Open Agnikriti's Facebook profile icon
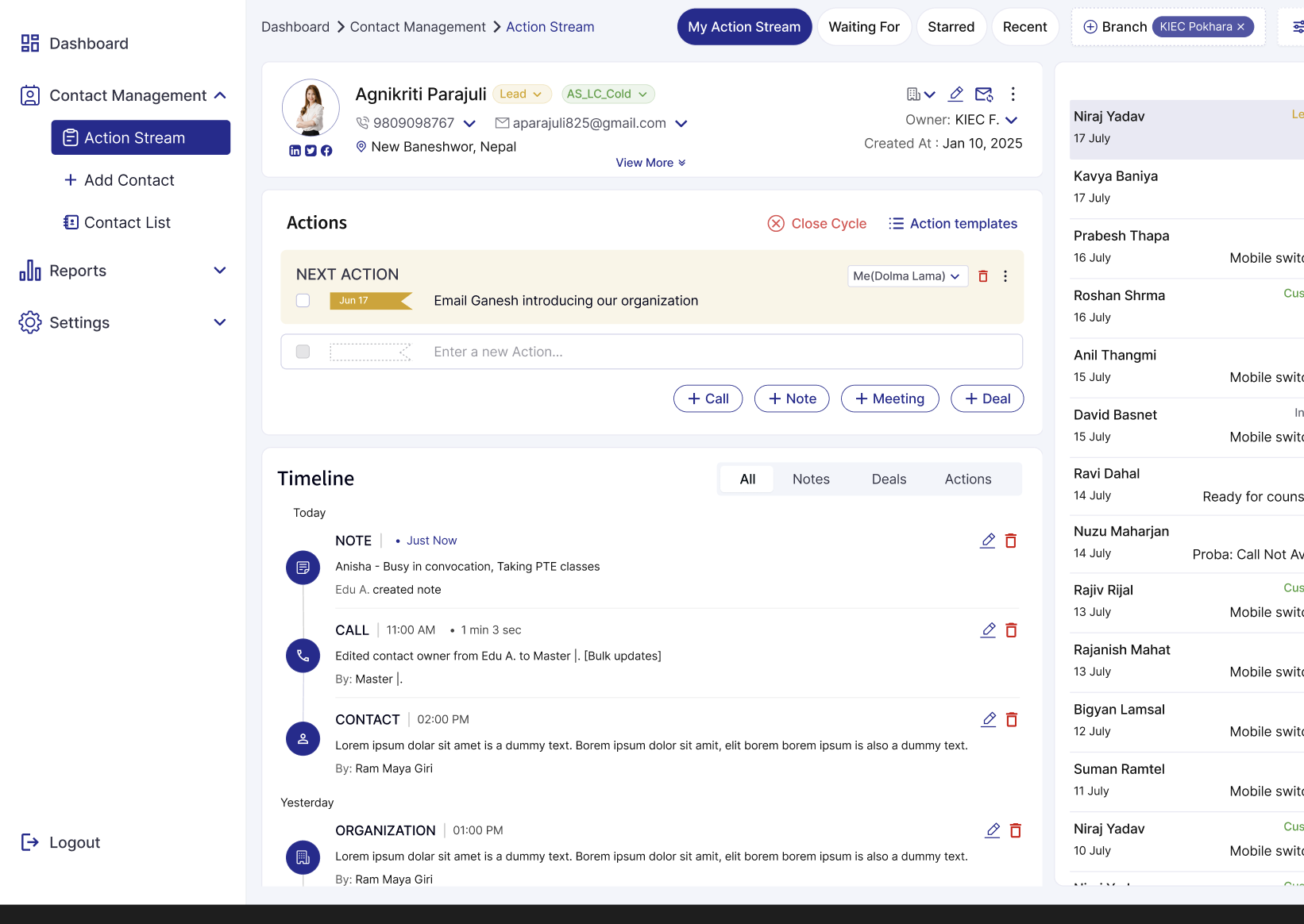The height and width of the screenshot is (924, 1304). pos(326,151)
